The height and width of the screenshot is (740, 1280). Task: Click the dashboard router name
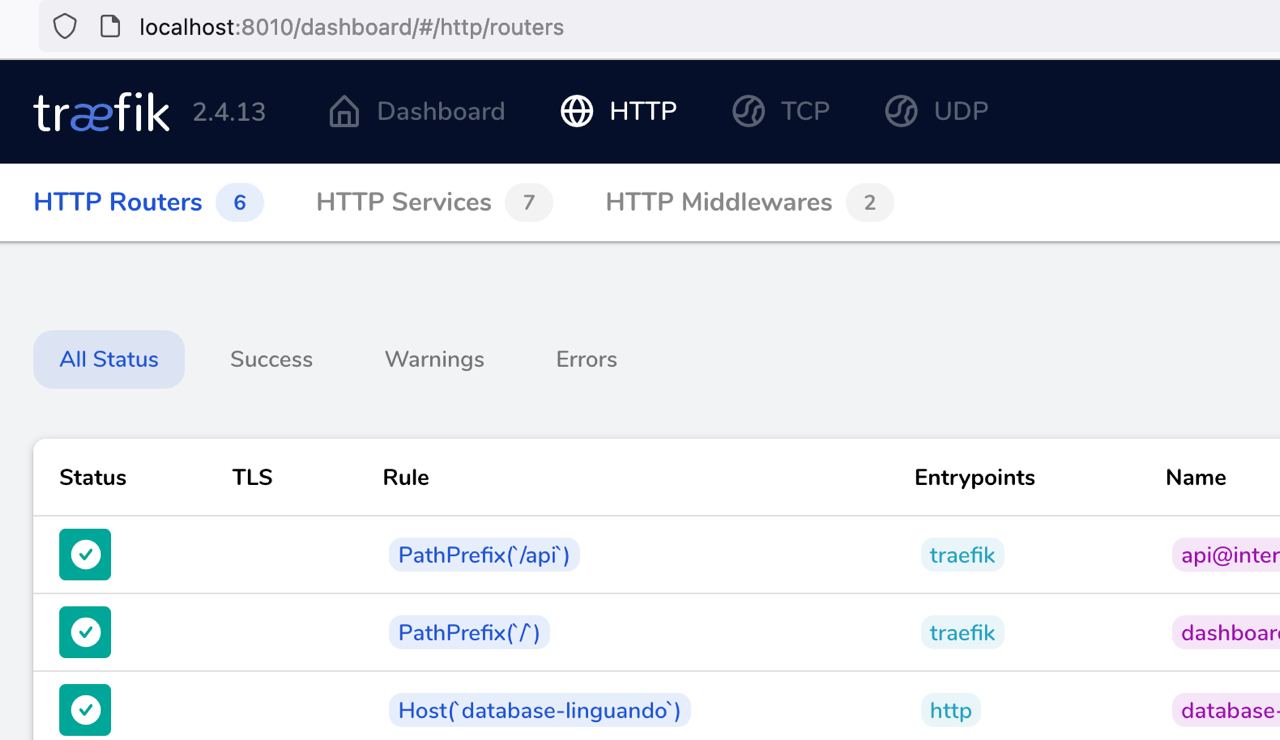pos(1226,633)
